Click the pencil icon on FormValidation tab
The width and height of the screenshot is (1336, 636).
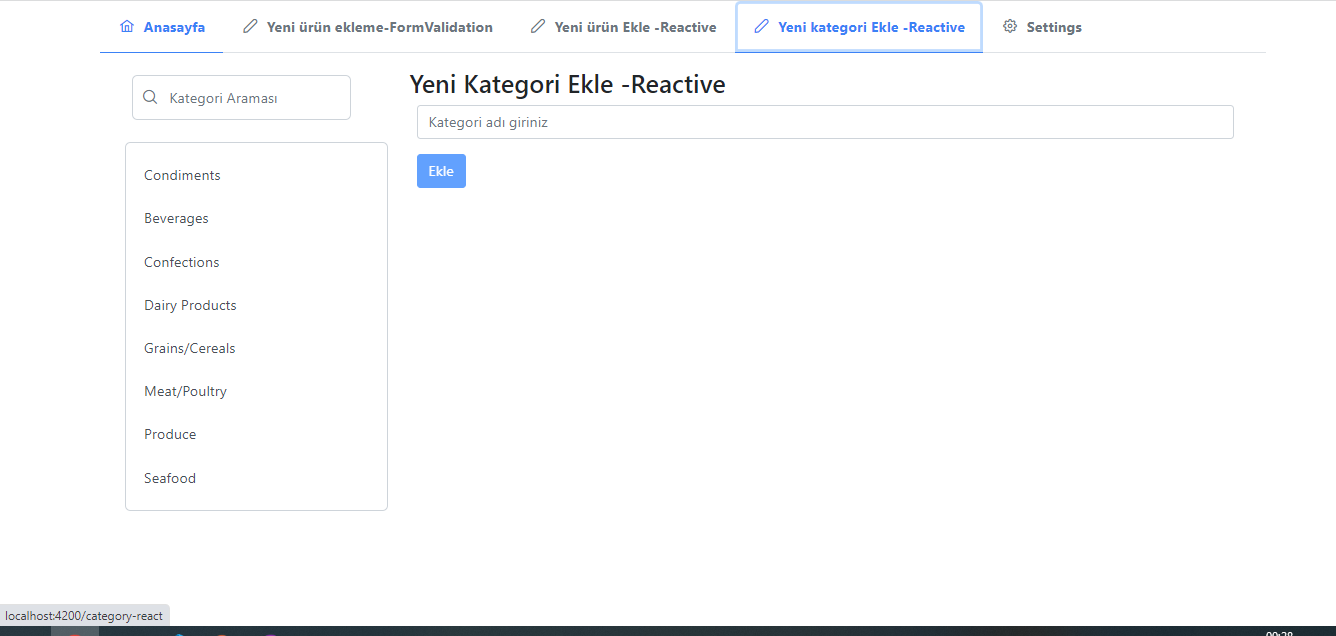[249, 27]
